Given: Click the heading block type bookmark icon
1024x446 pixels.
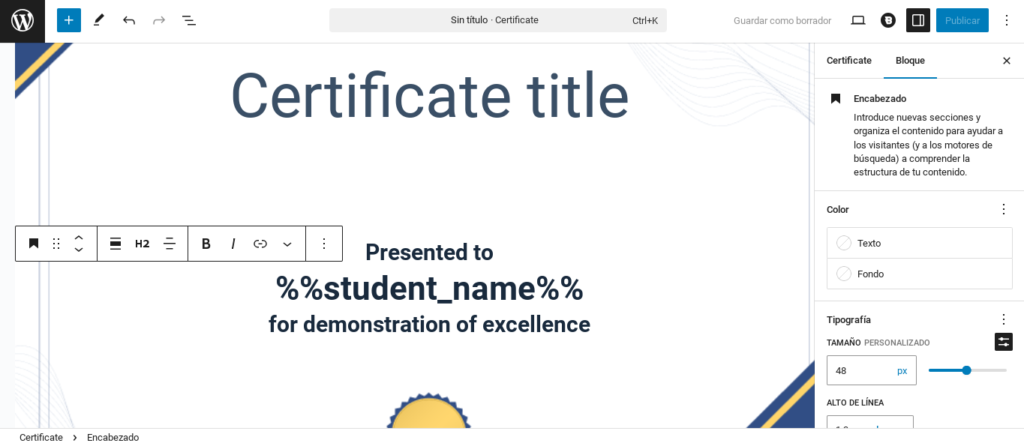Looking at the screenshot, I should click(x=33, y=244).
